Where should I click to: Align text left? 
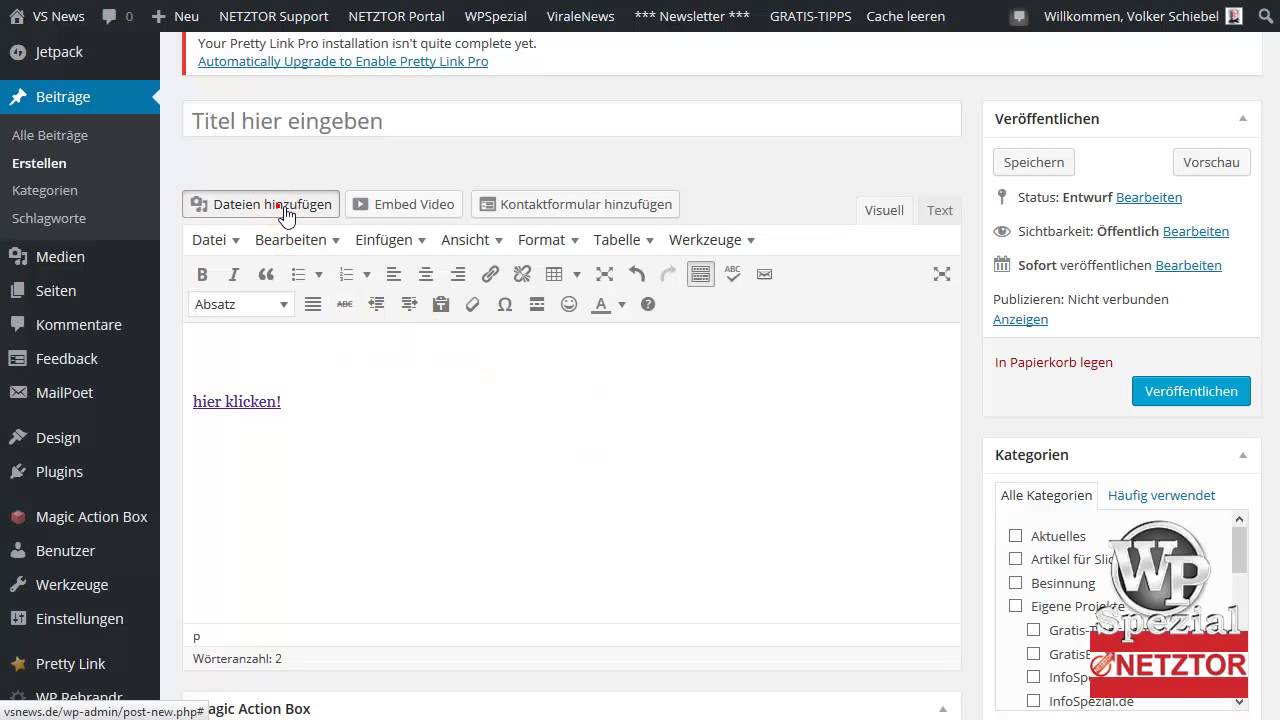pyautogui.click(x=394, y=274)
